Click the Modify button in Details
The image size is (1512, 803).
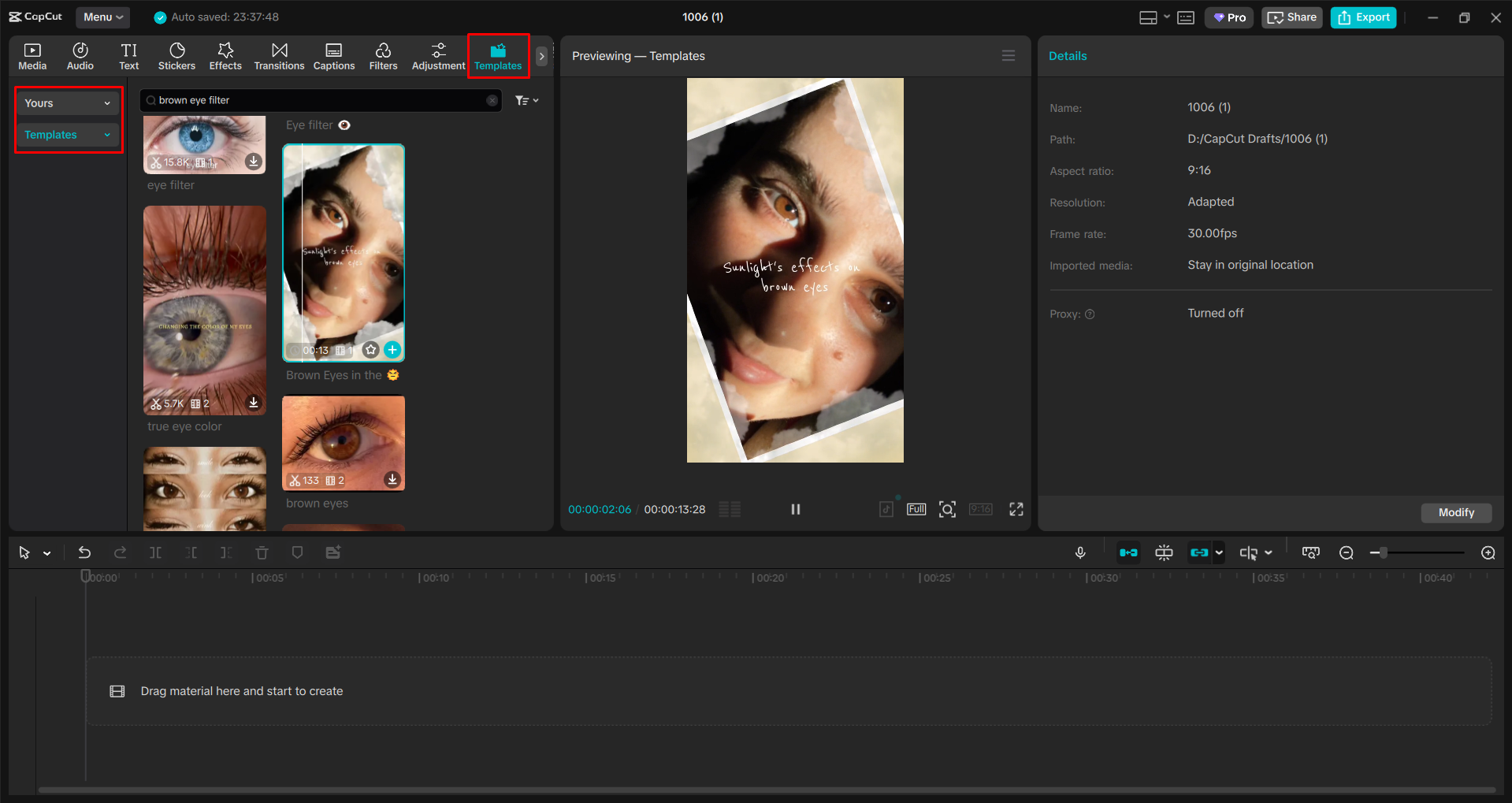point(1455,513)
